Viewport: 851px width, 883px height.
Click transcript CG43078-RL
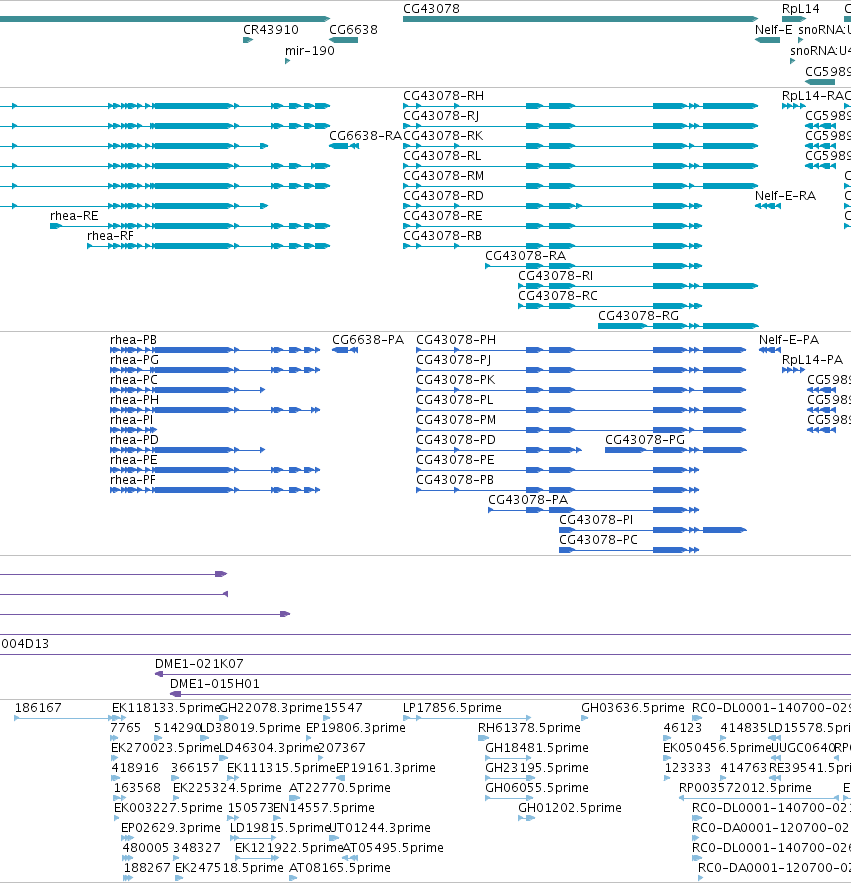point(580,166)
